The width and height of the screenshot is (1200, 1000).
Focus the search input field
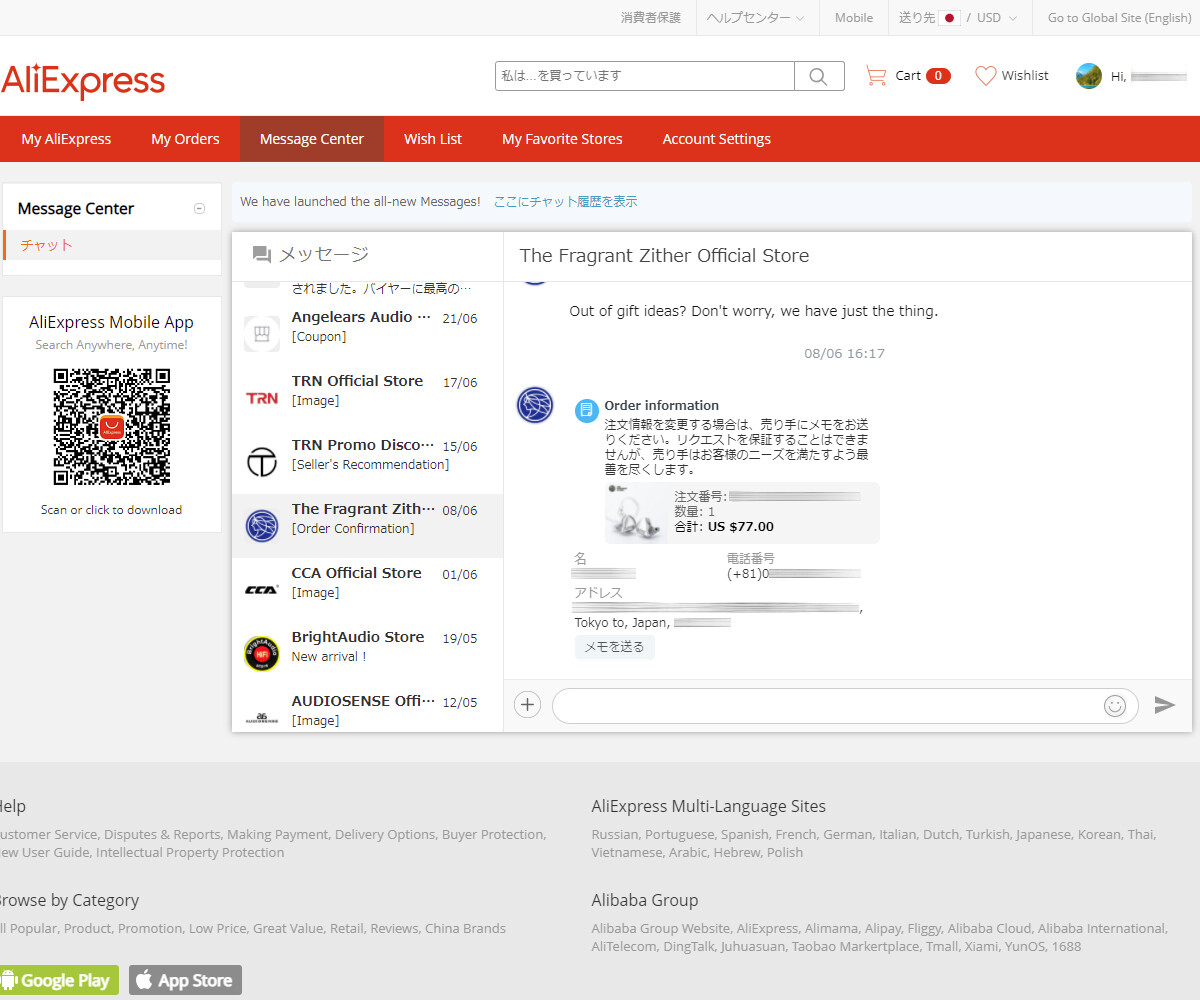pos(645,76)
